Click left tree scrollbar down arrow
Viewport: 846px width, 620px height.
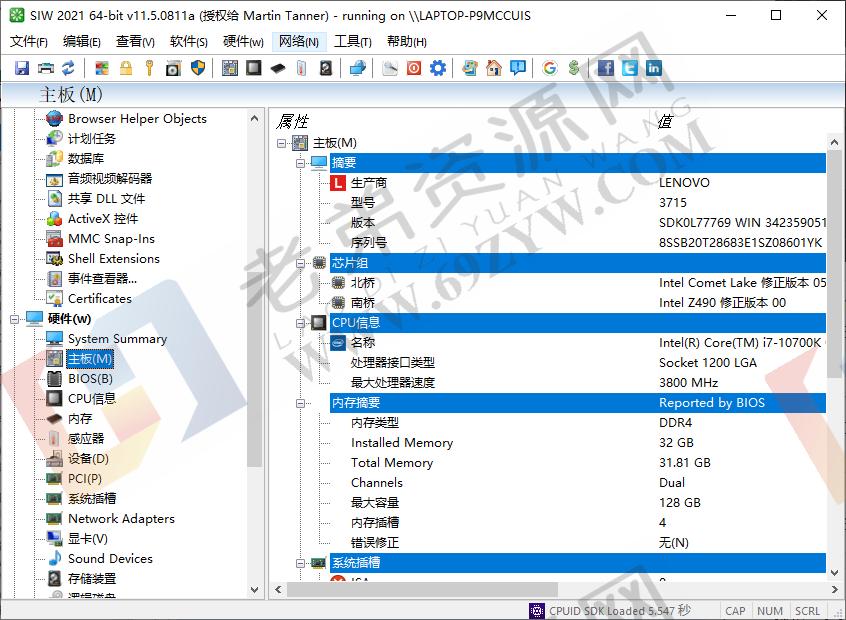pyautogui.click(x=255, y=590)
